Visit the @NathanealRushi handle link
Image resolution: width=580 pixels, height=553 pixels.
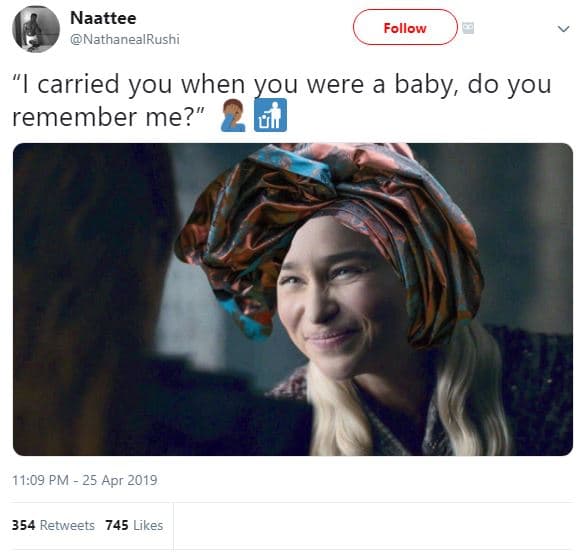[125, 39]
